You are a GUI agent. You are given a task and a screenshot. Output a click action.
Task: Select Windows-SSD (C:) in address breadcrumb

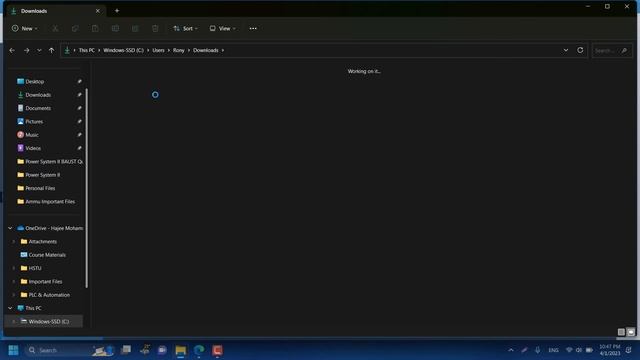[123, 50]
